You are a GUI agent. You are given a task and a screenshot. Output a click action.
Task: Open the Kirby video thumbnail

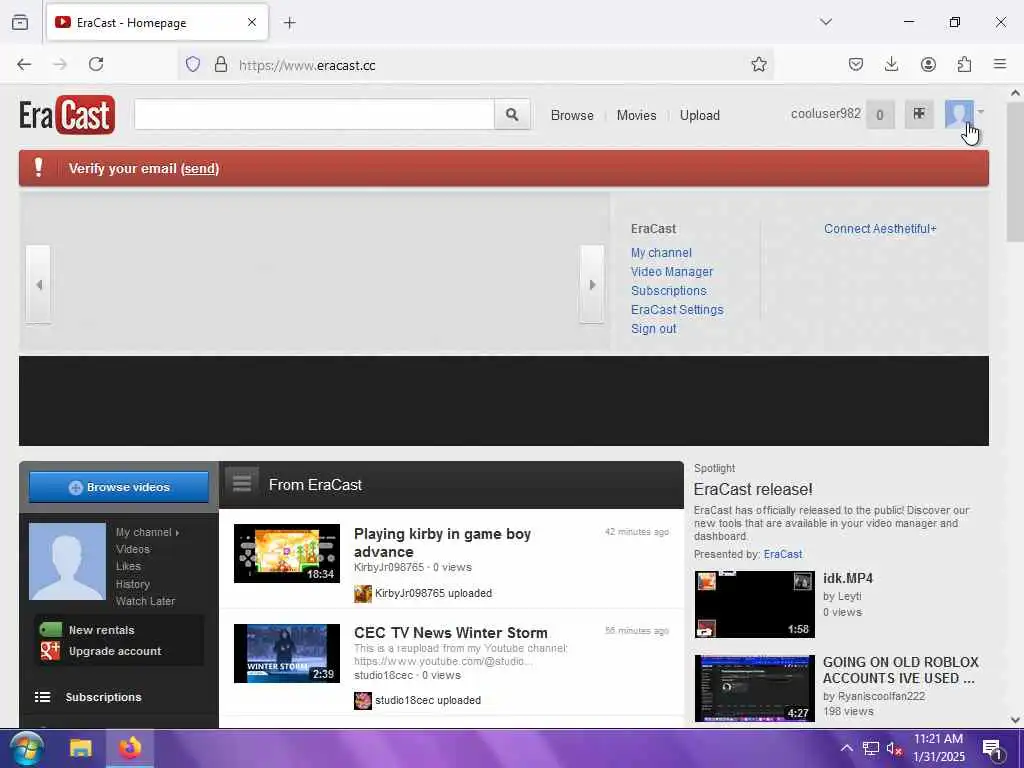click(287, 553)
